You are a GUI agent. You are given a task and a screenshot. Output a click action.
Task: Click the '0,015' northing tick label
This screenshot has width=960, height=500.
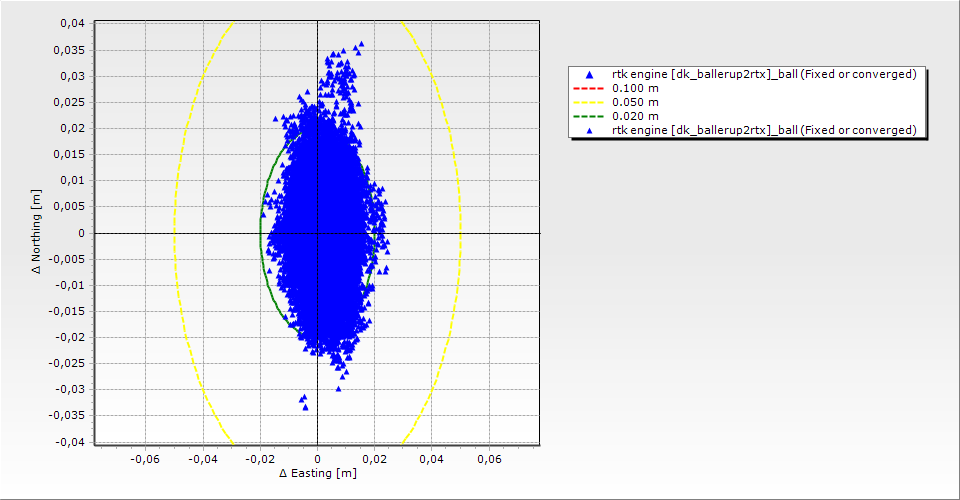tap(69, 154)
